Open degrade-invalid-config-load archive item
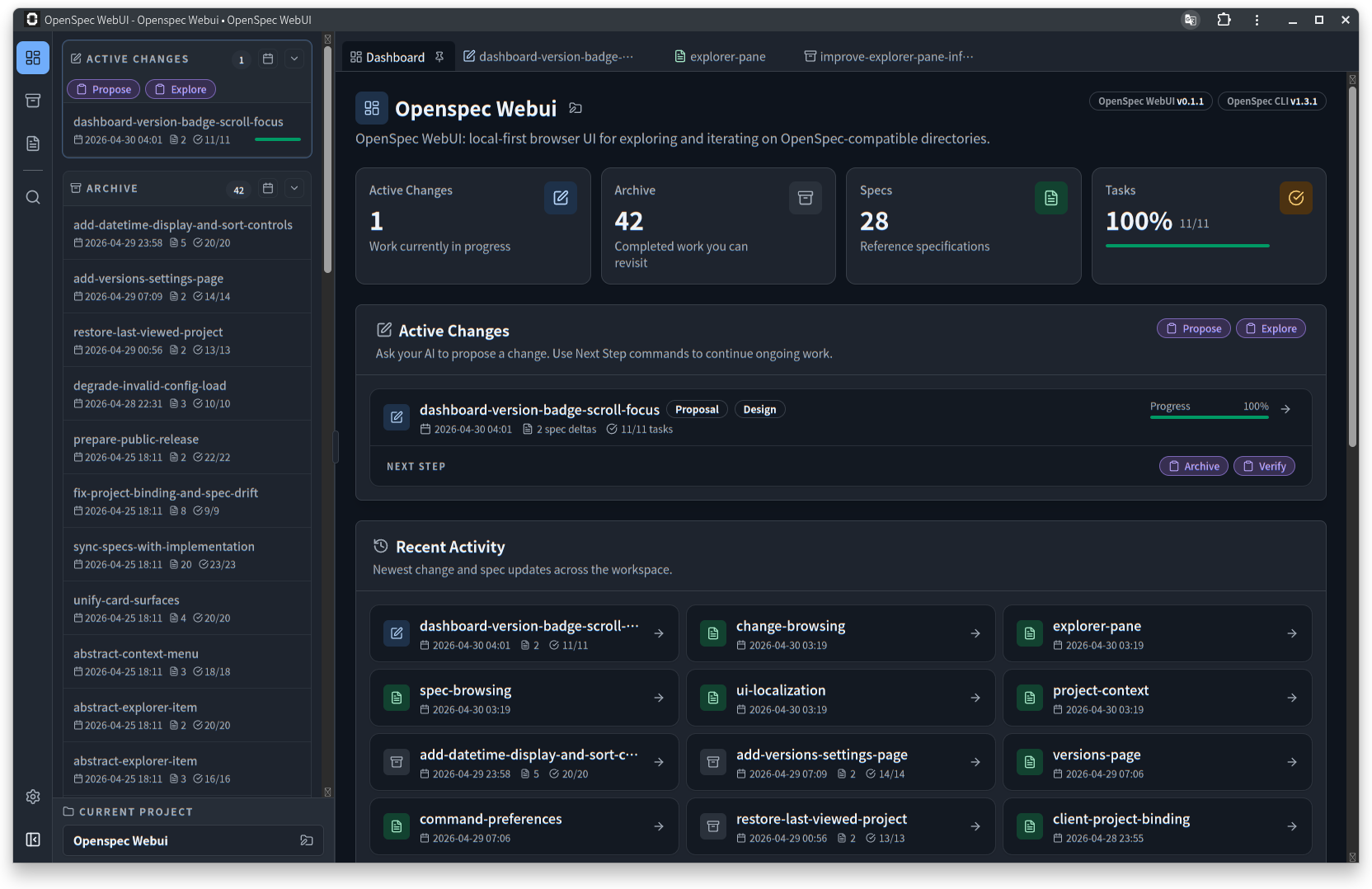Image resolution: width=1372 pixels, height=889 pixels. coord(187,393)
